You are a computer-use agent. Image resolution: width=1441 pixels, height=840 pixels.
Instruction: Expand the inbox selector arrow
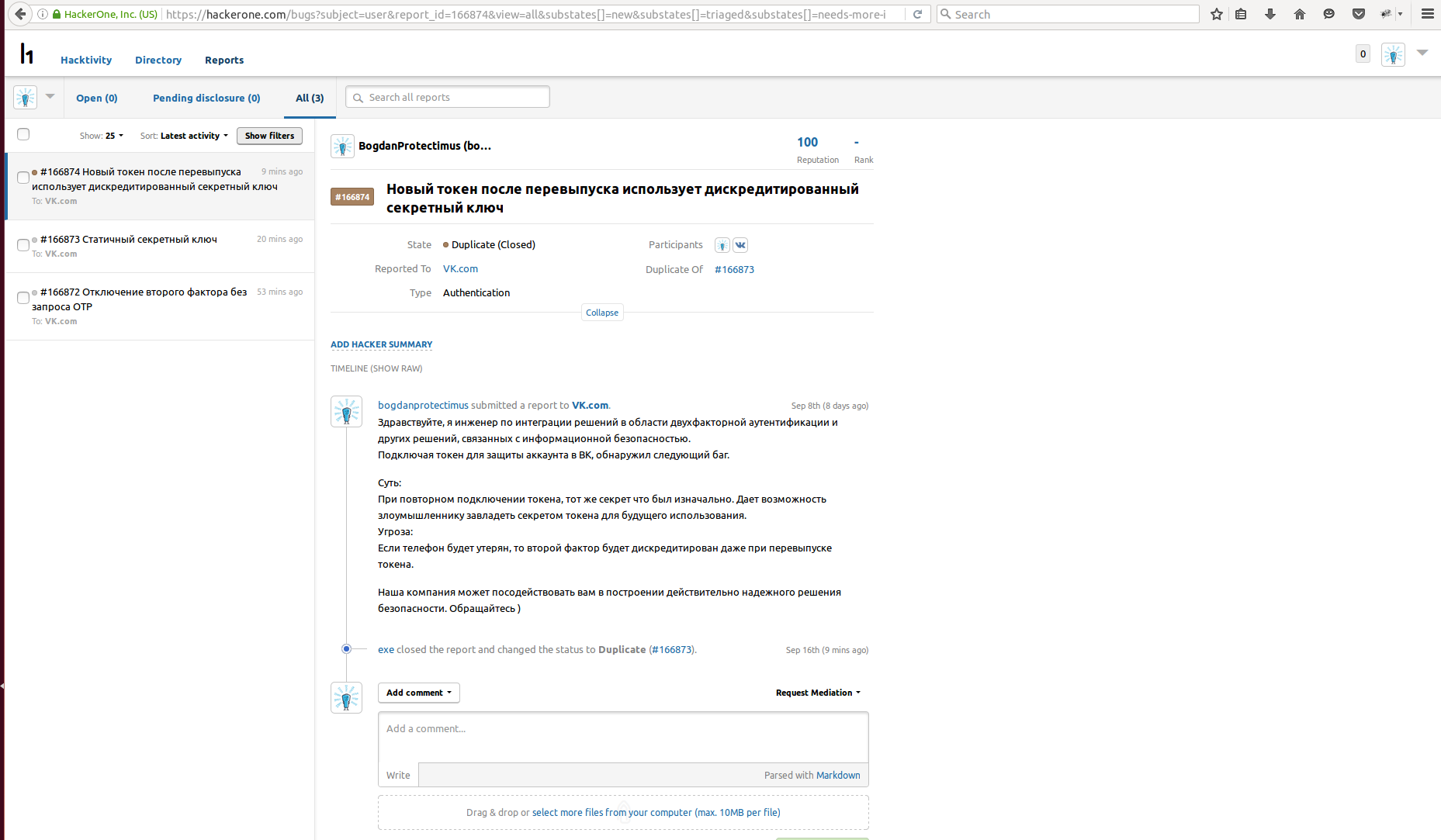point(50,96)
